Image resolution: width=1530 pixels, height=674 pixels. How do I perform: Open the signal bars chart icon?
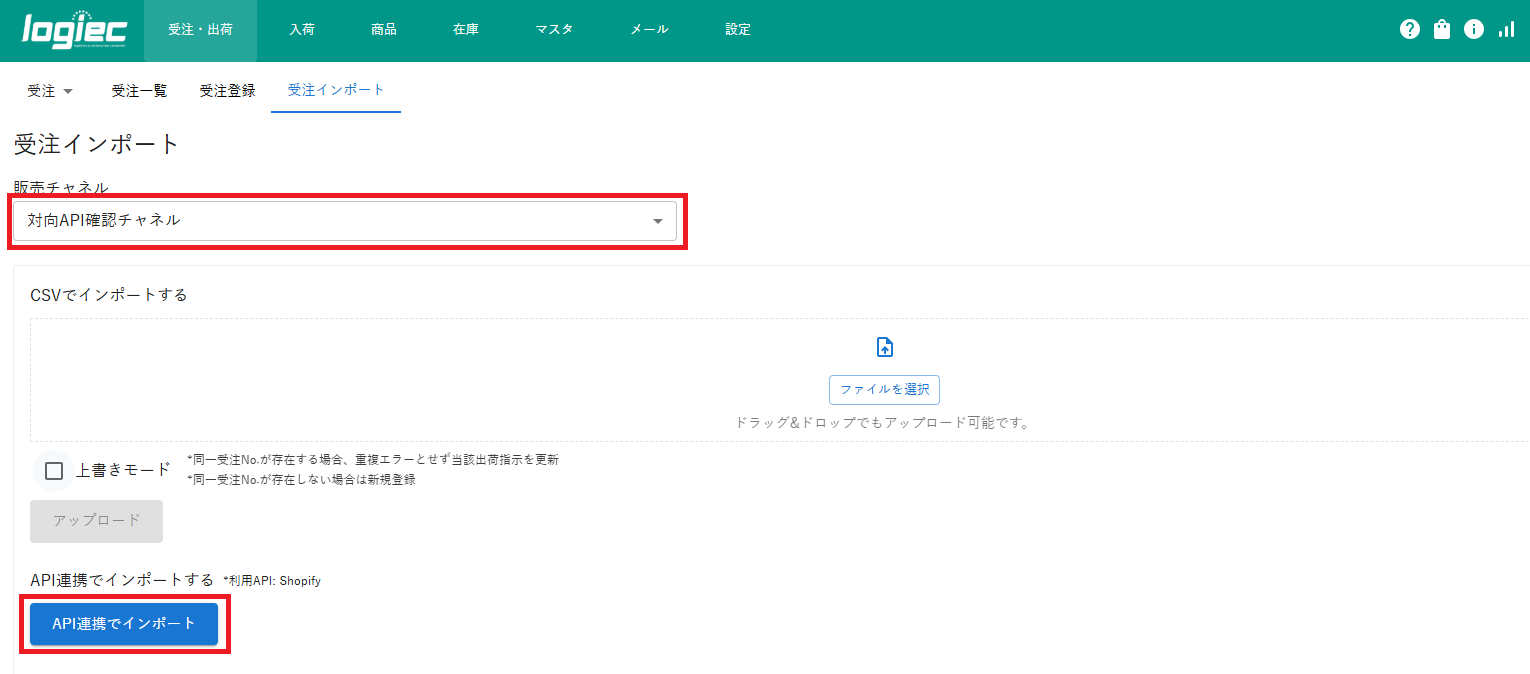[1506, 30]
